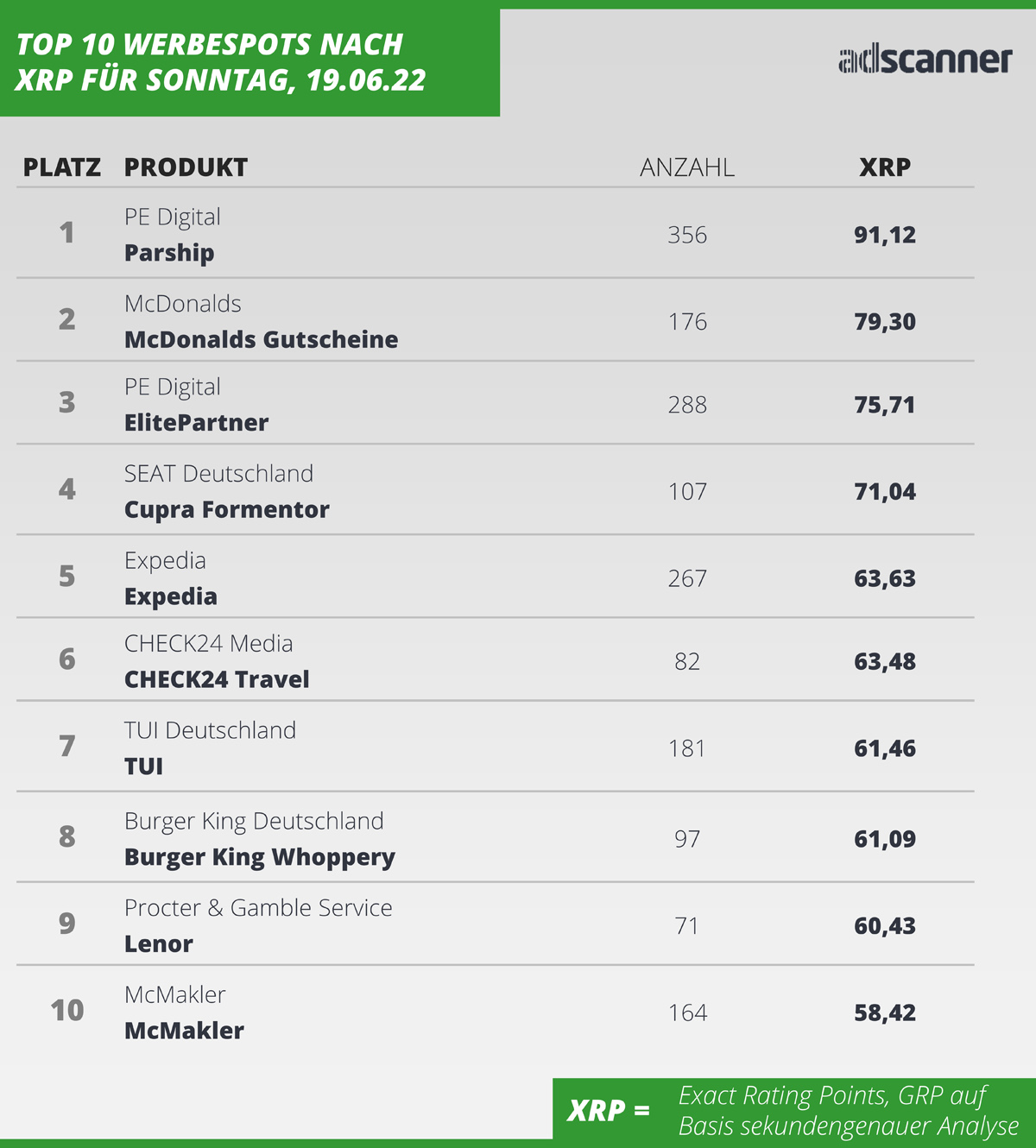This screenshot has height=1148, width=1036.
Task: Click the XRP column header
Action: pyautogui.click(x=885, y=167)
